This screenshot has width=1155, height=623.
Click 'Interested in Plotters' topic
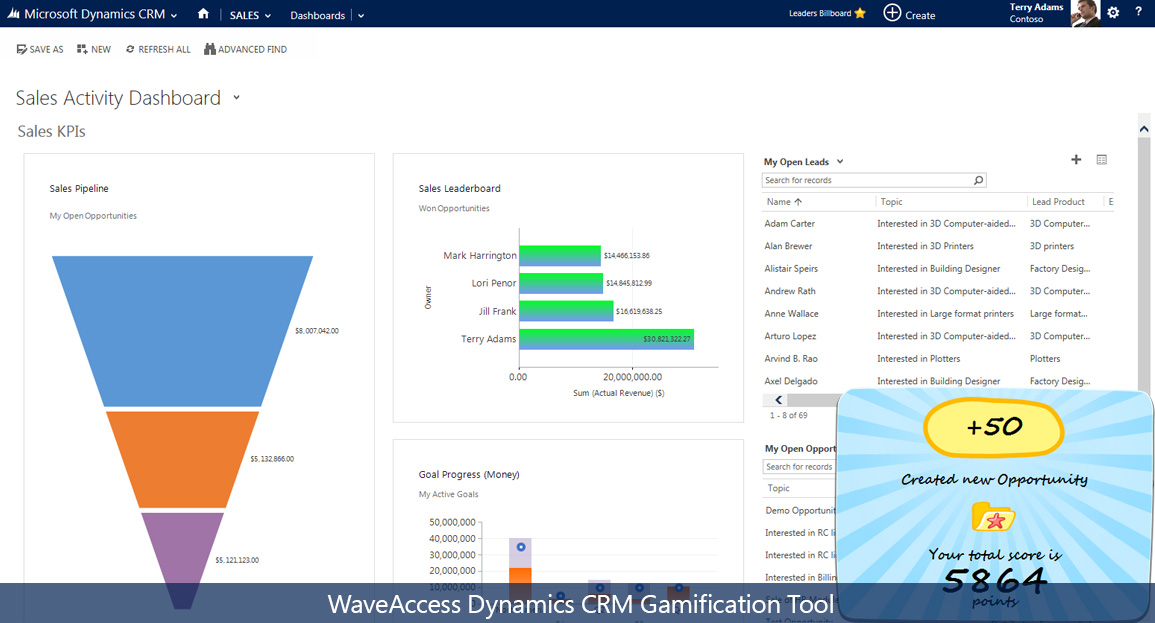coord(919,359)
